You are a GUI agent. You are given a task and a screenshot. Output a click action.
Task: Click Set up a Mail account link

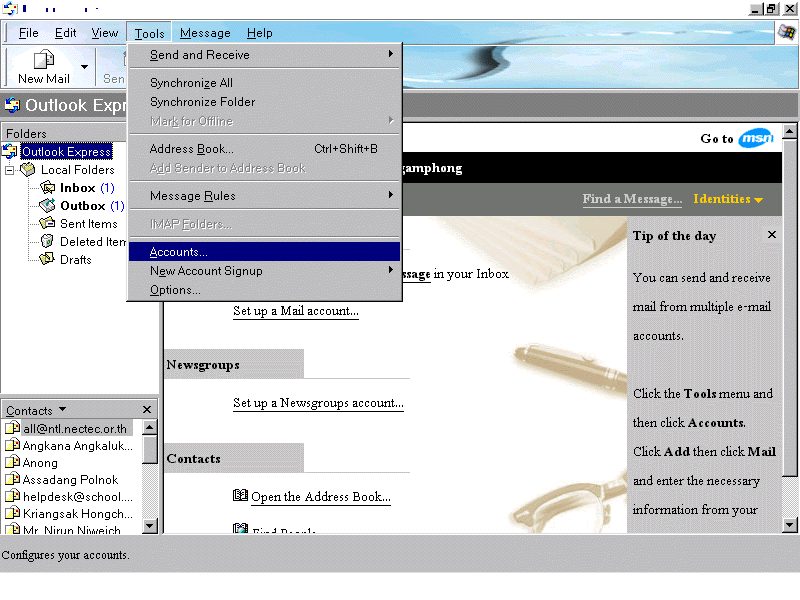[x=296, y=311]
